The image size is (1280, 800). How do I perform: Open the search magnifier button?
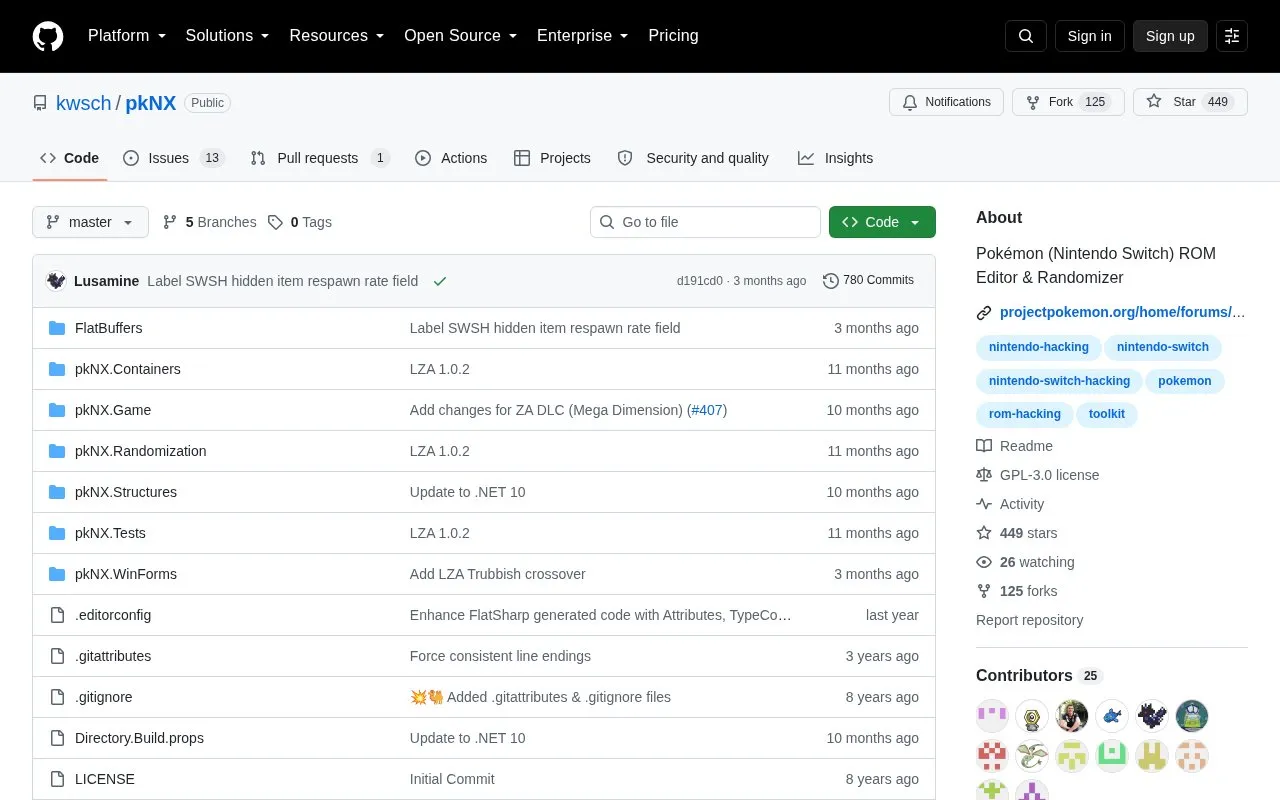click(1026, 36)
